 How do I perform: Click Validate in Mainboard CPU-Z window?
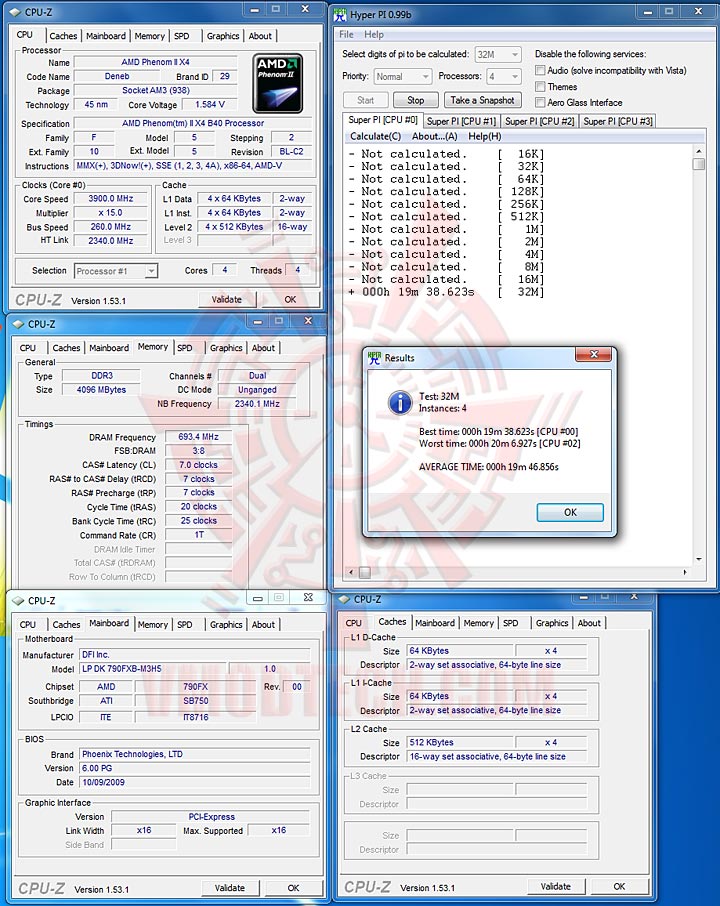pos(229,888)
